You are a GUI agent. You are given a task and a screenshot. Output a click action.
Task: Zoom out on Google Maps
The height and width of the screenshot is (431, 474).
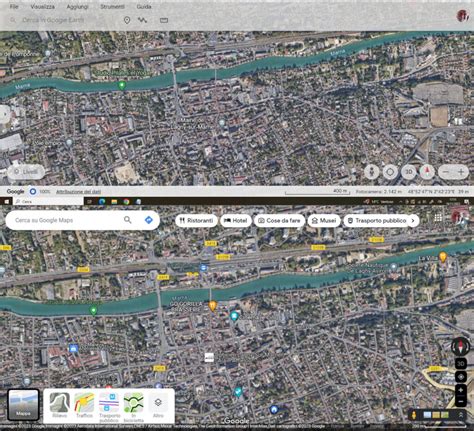pos(461,401)
